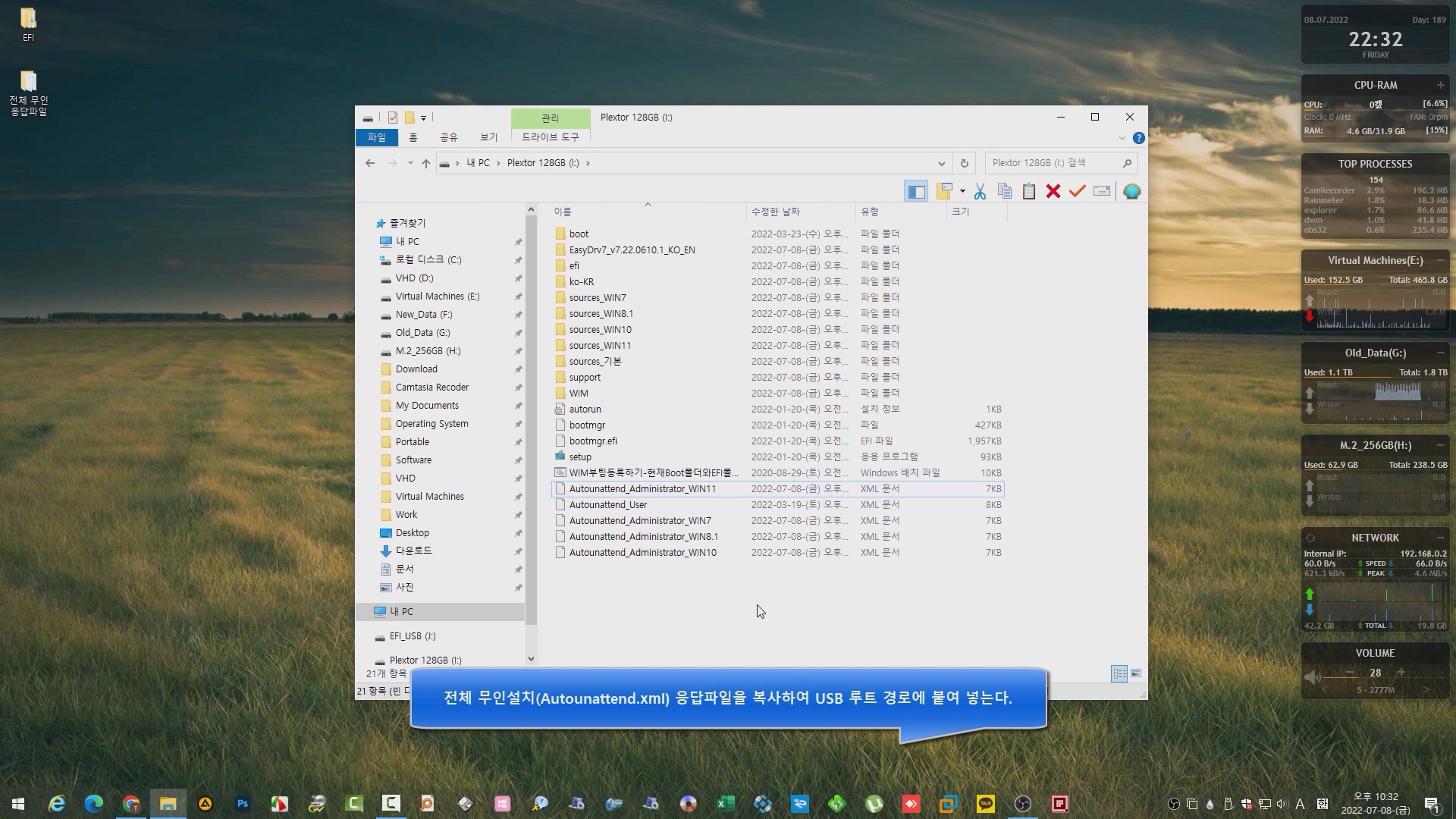Open the 드라이브 도구 ribbon tab

551,137
